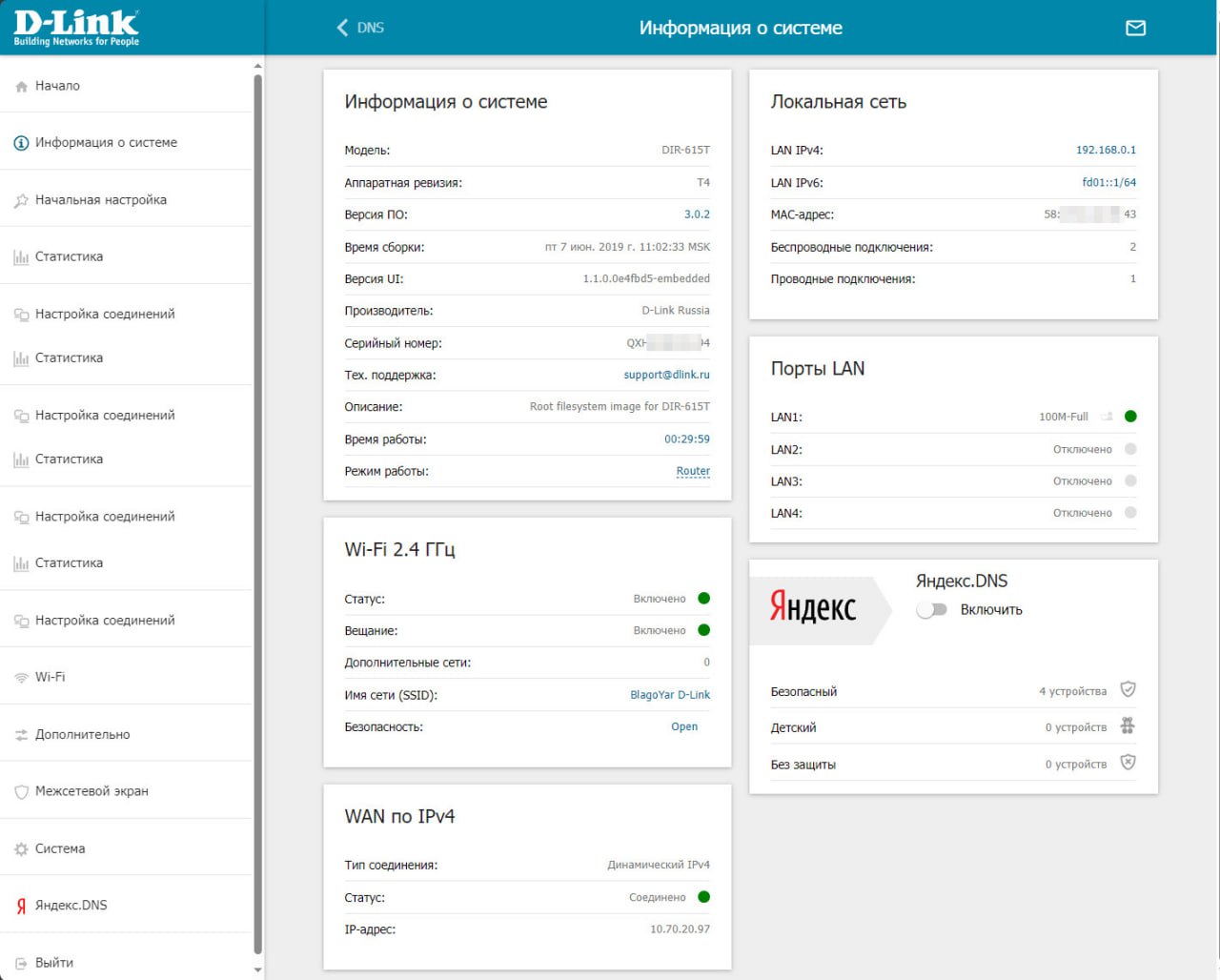Open the firmware version 3.0.2 link
The image size is (1220, 980).
pos(697,214)
